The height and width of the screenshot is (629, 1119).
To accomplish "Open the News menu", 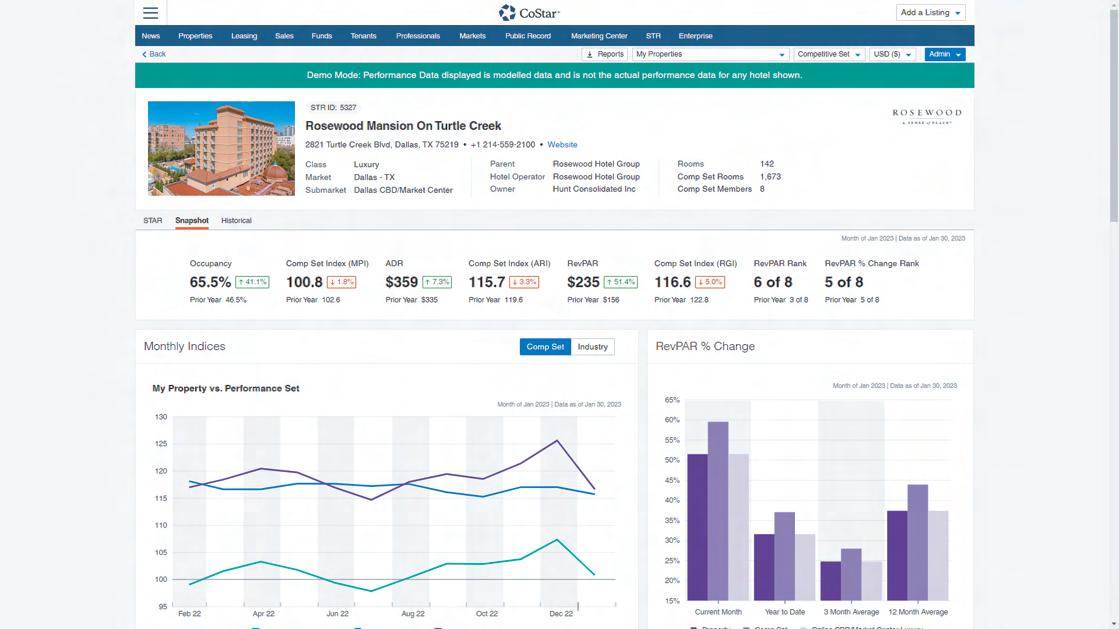I will 151,36.
